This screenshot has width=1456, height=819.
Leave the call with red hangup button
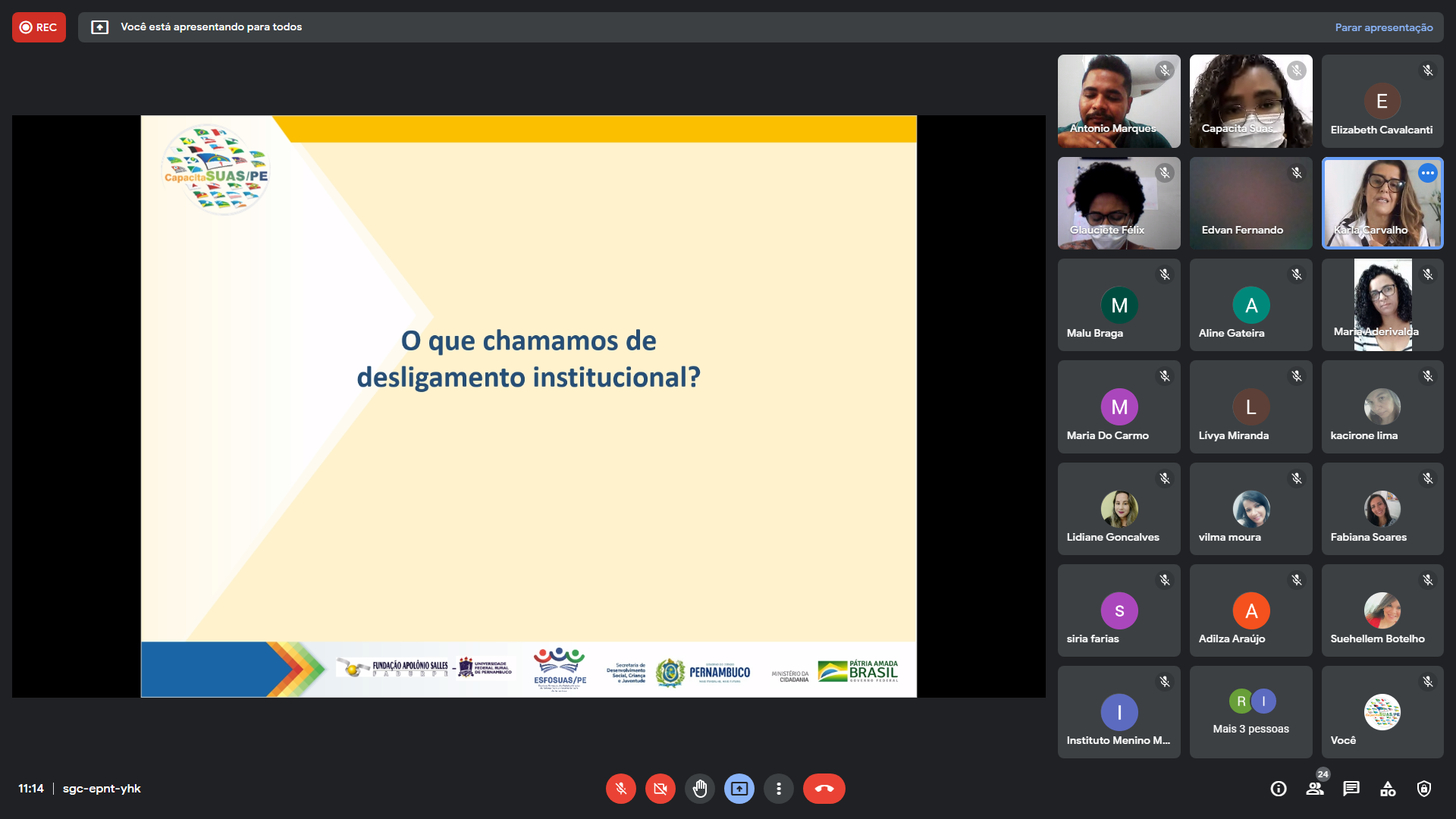[x=824, y=789]
